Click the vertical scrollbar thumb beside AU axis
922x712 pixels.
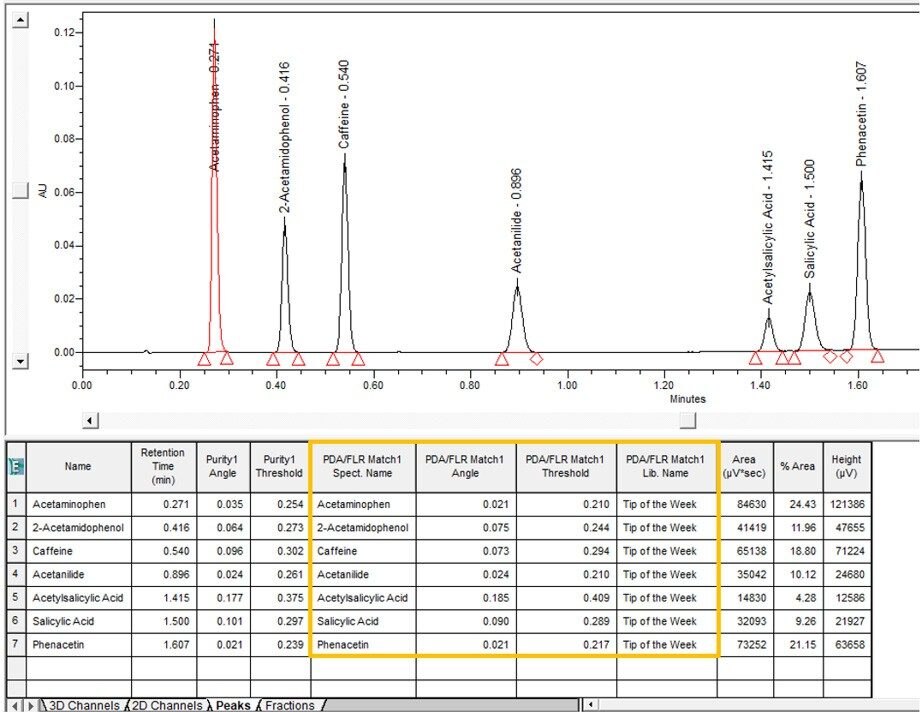point(21,190)
